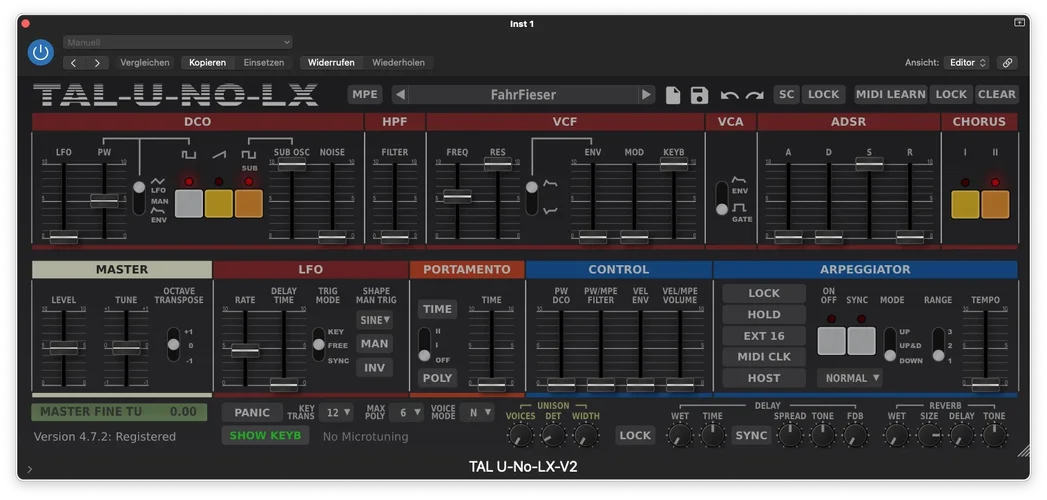Click the SC button
1047x500 pixels.
[787, 95]
